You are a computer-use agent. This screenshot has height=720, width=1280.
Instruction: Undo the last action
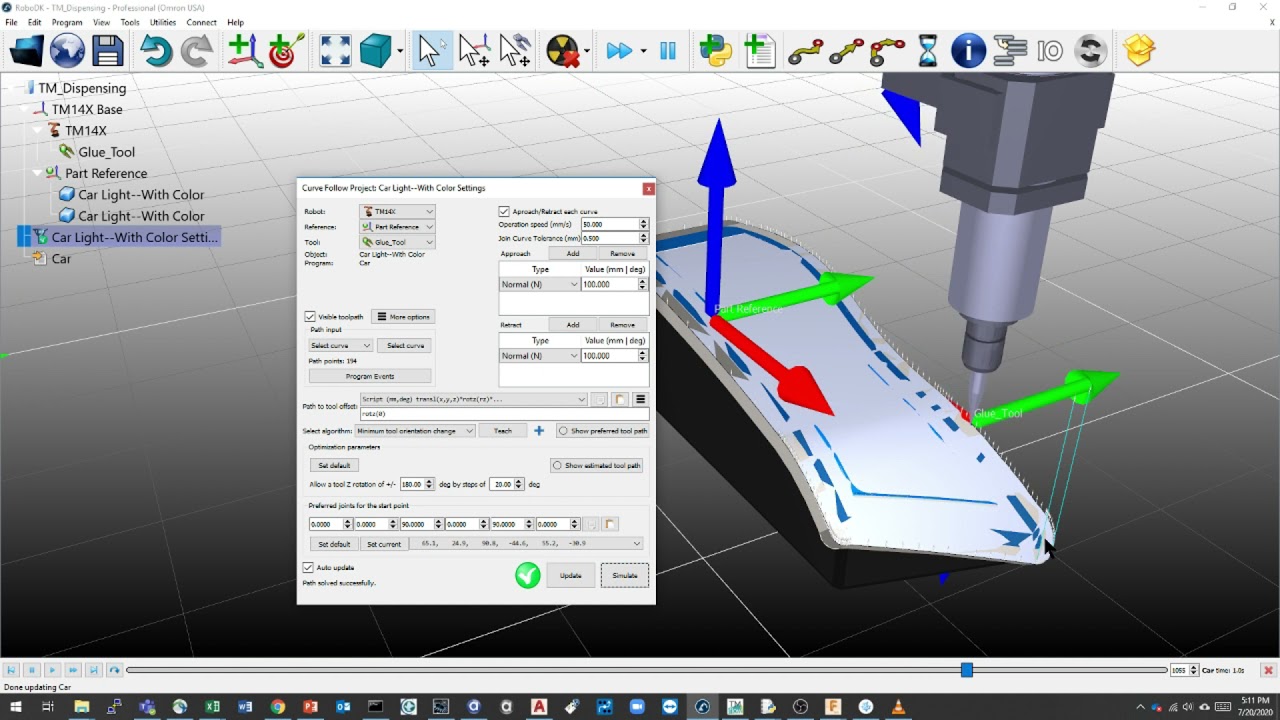(156, 50)
